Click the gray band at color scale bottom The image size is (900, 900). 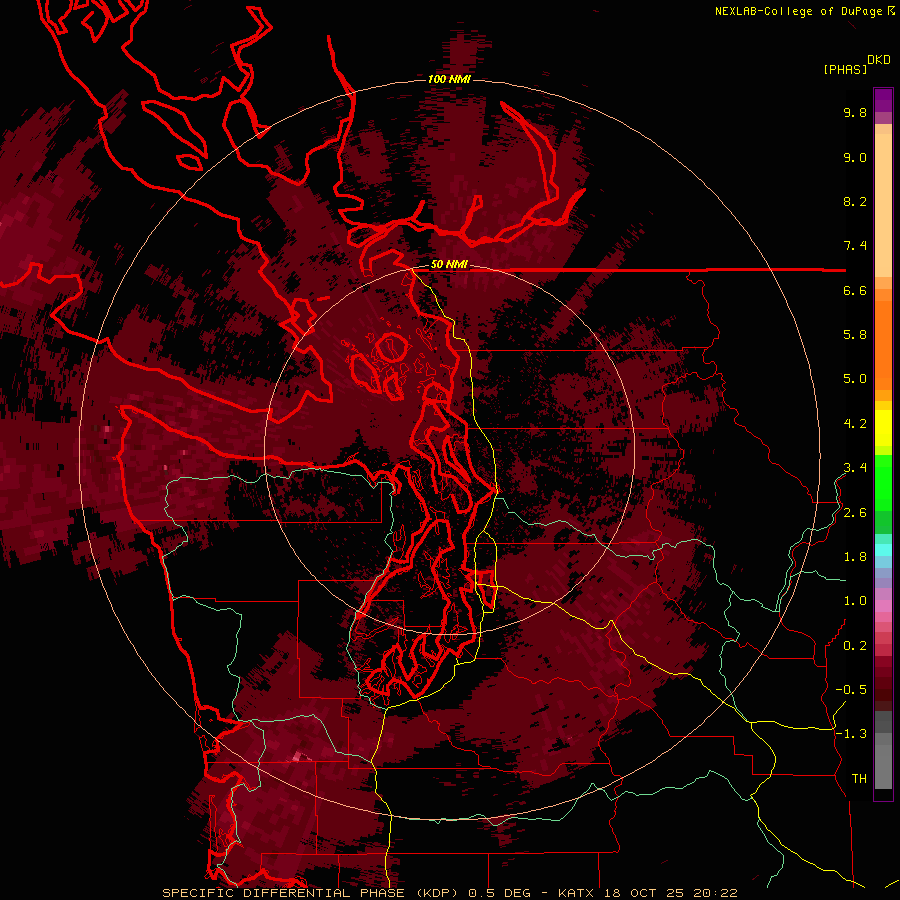883,751
